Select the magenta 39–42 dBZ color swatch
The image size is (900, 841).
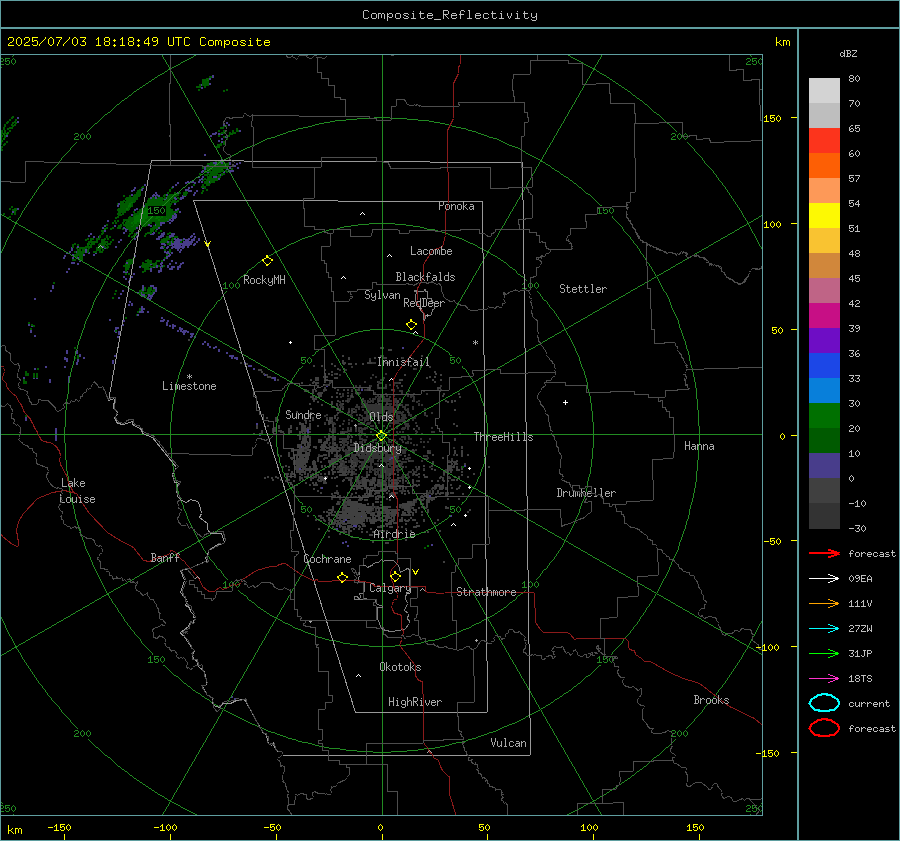(x=824, y=316)
